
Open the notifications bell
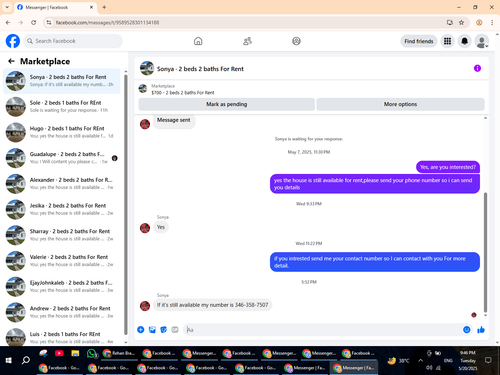[x=464, y=41]
